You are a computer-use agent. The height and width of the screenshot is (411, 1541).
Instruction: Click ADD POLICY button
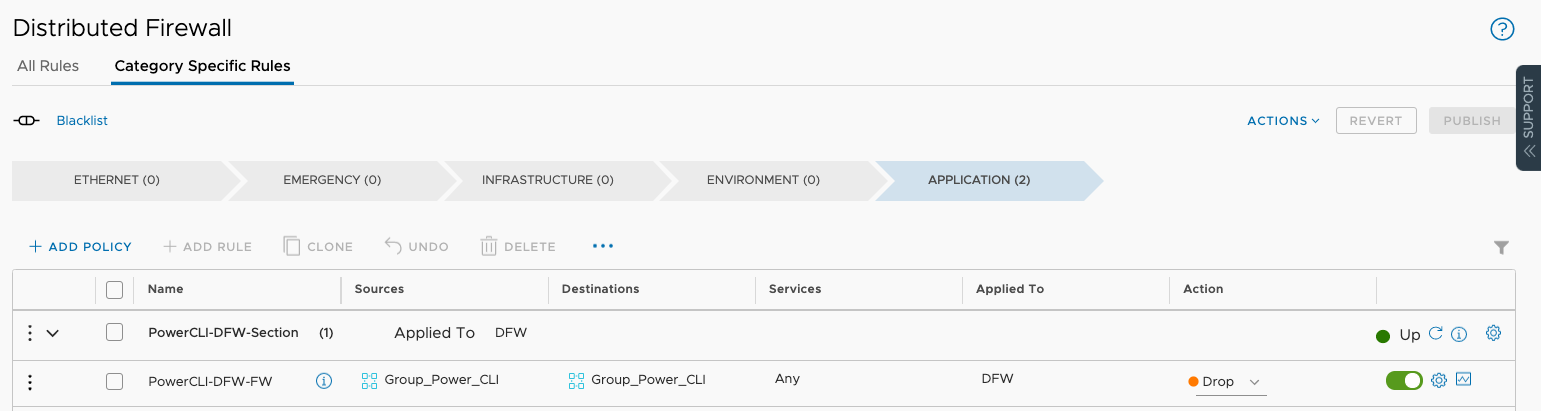click(80, 246)
